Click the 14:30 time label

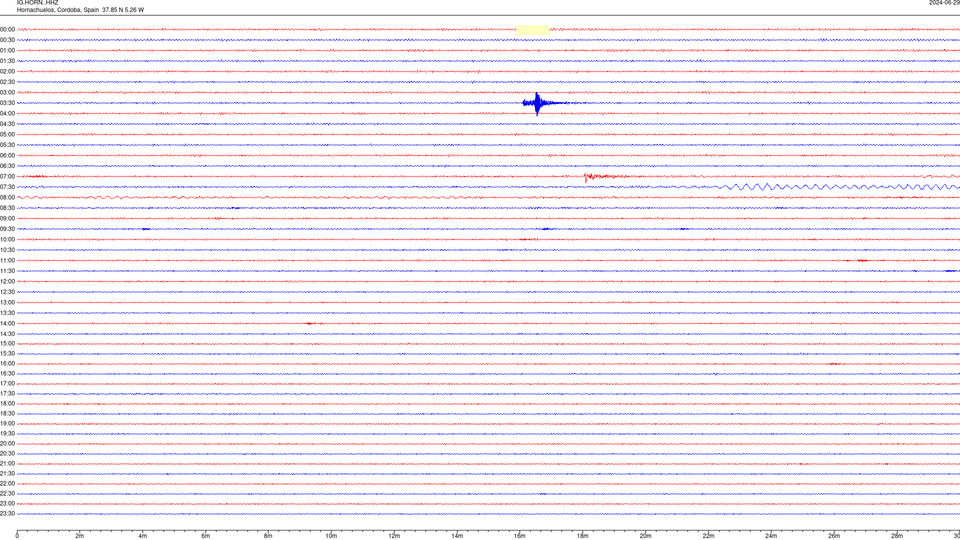[7, 334]
